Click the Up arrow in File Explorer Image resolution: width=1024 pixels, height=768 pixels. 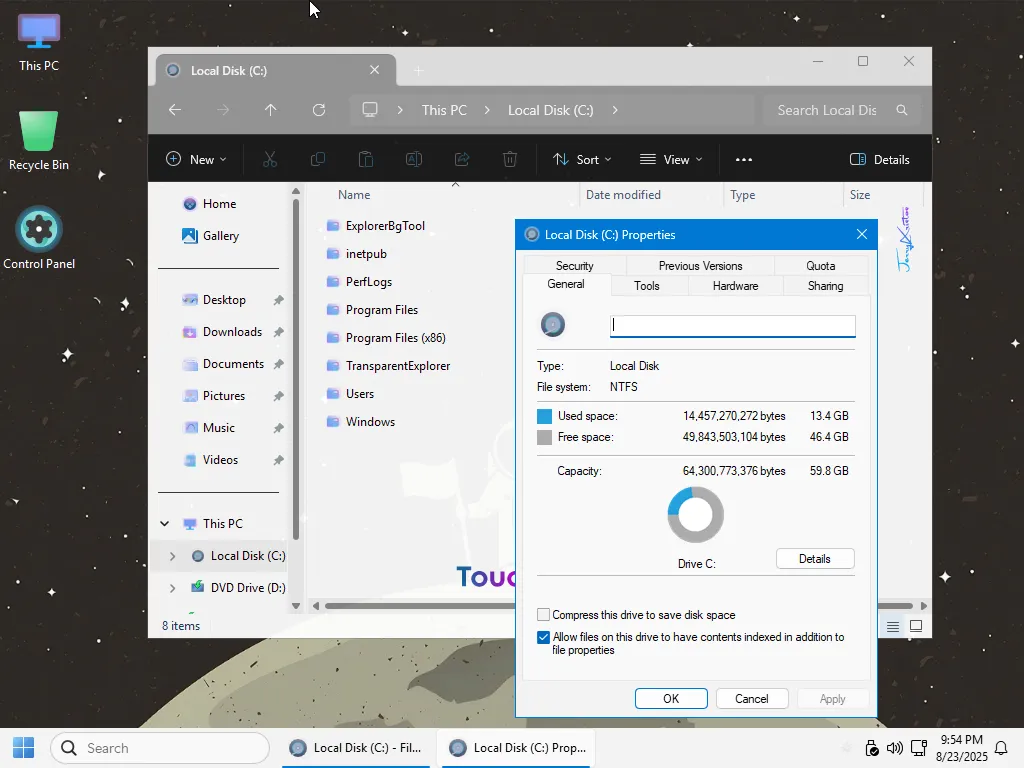(270, 110)
